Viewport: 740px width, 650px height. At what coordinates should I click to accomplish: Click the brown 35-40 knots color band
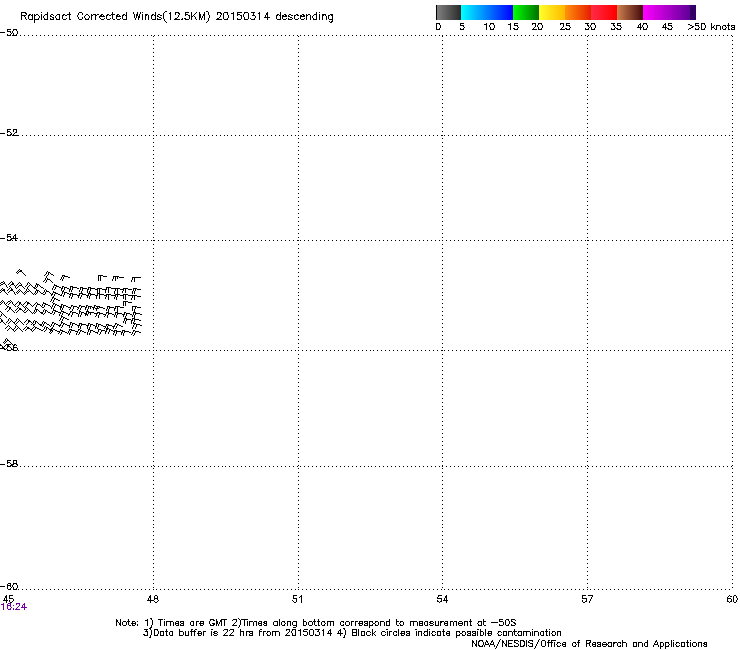[630, 12]
